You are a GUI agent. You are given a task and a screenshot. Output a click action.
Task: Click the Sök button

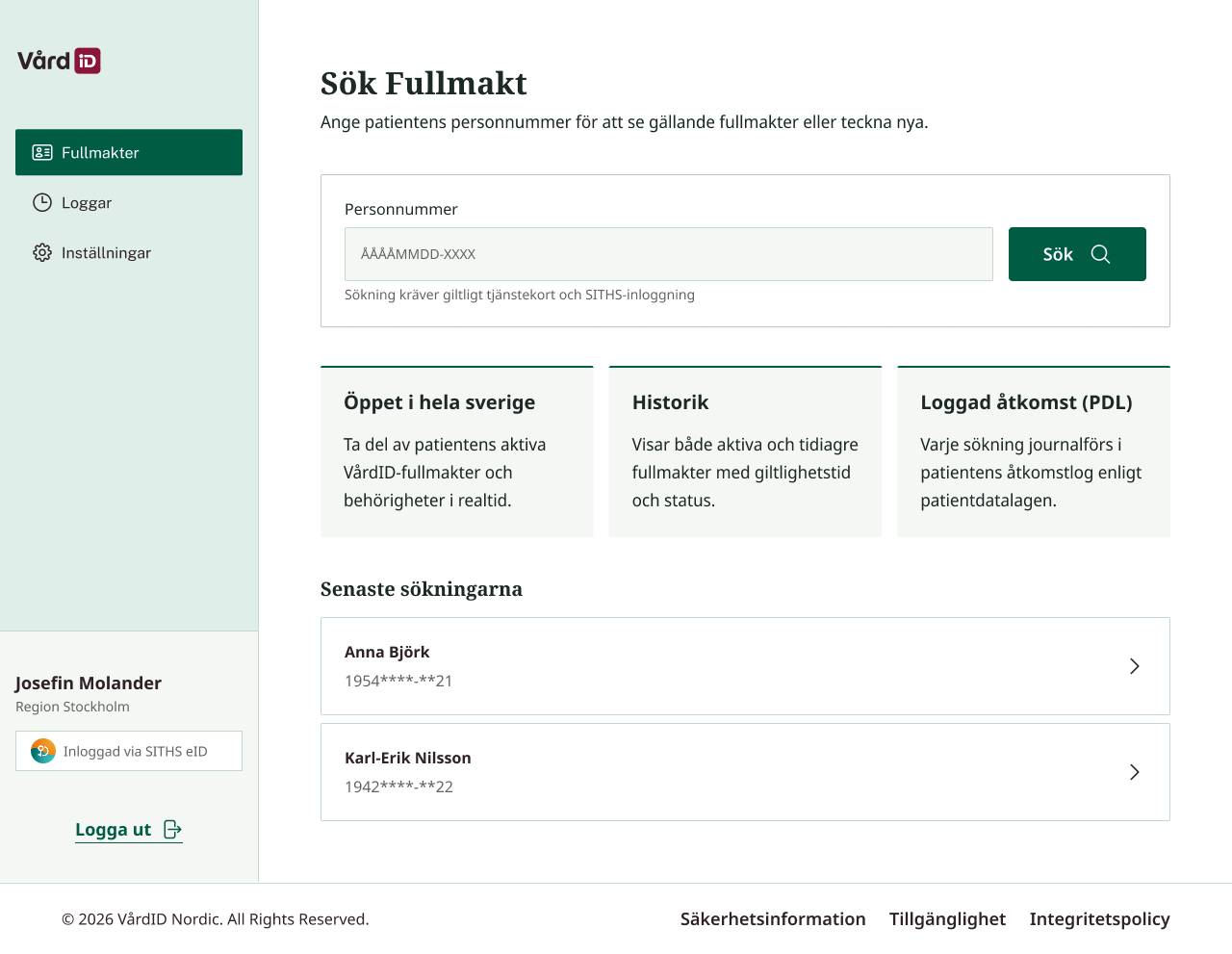pyautogui.click(x=1077, y=254)
